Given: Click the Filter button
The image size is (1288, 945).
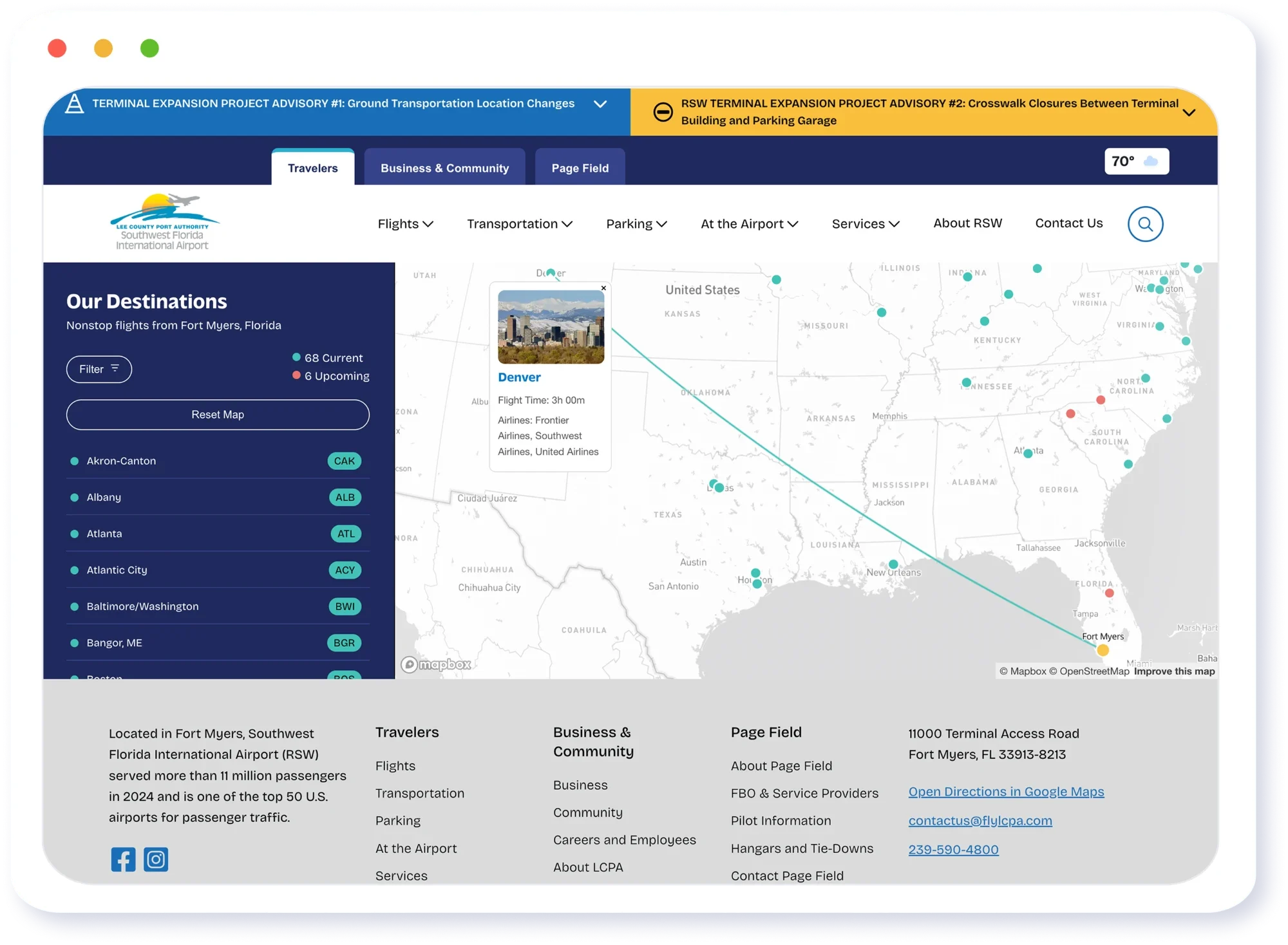Looking at the screenshot, I should pyautogui.click(x=99, y=369).
